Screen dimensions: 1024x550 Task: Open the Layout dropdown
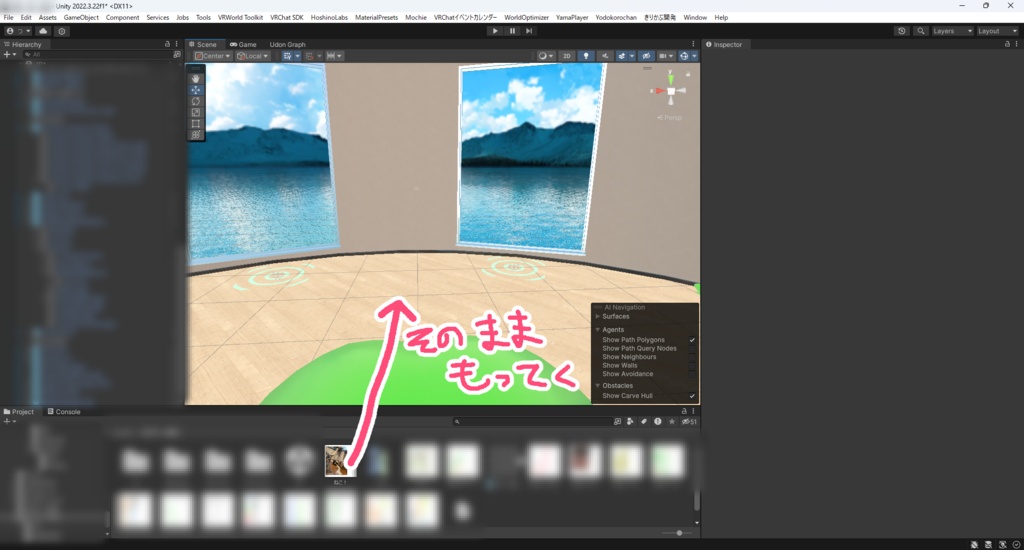pyautogui.click(x=997, y=31)
